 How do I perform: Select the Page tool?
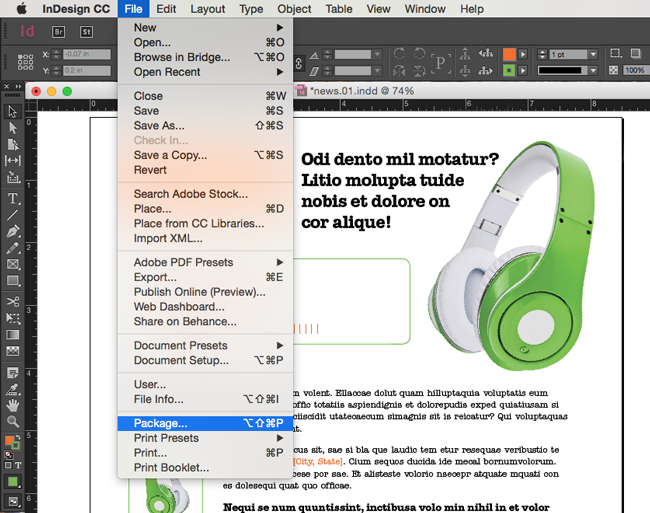click(x=12, y=144)
